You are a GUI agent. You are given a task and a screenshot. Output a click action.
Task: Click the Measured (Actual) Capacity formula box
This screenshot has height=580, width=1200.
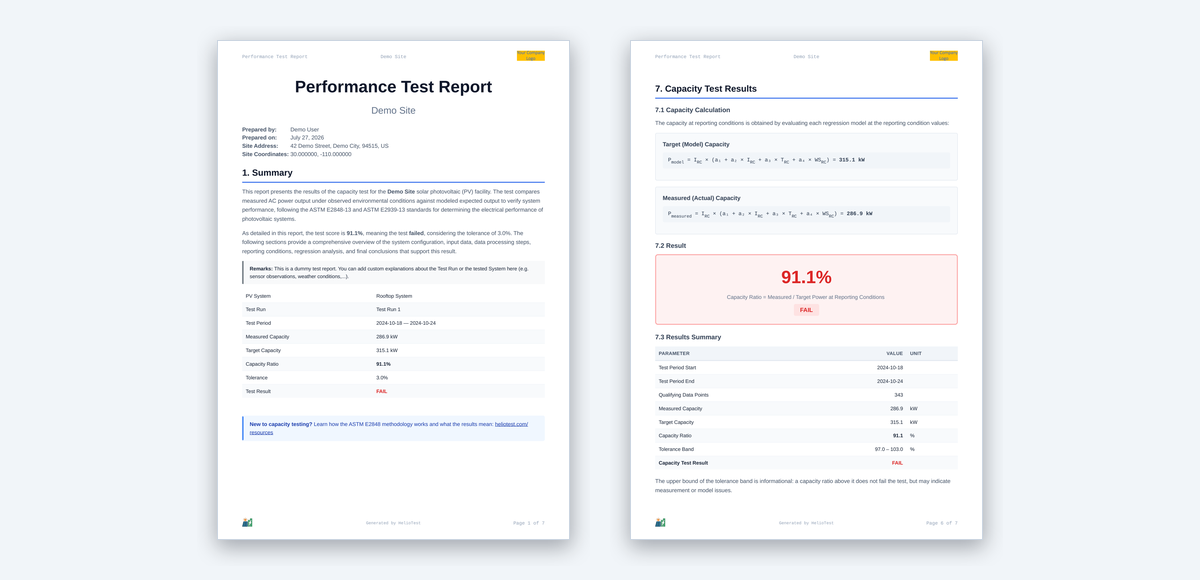pyautogui.click(x=806, y=214)
